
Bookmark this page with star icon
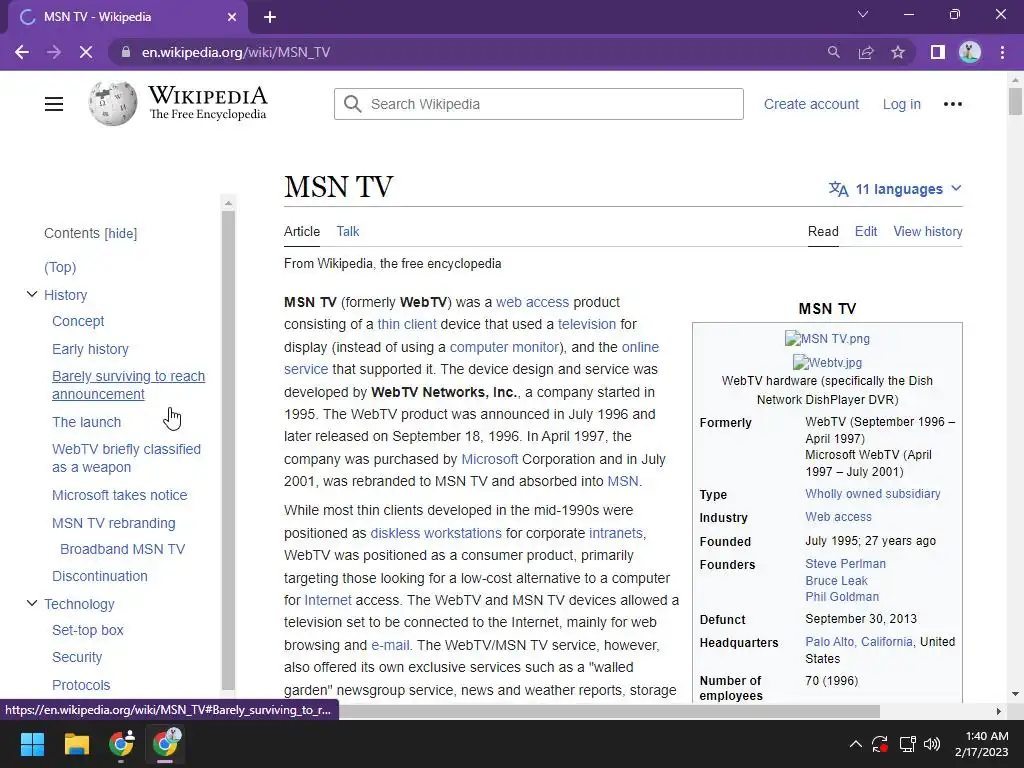(x=898, y=52)
